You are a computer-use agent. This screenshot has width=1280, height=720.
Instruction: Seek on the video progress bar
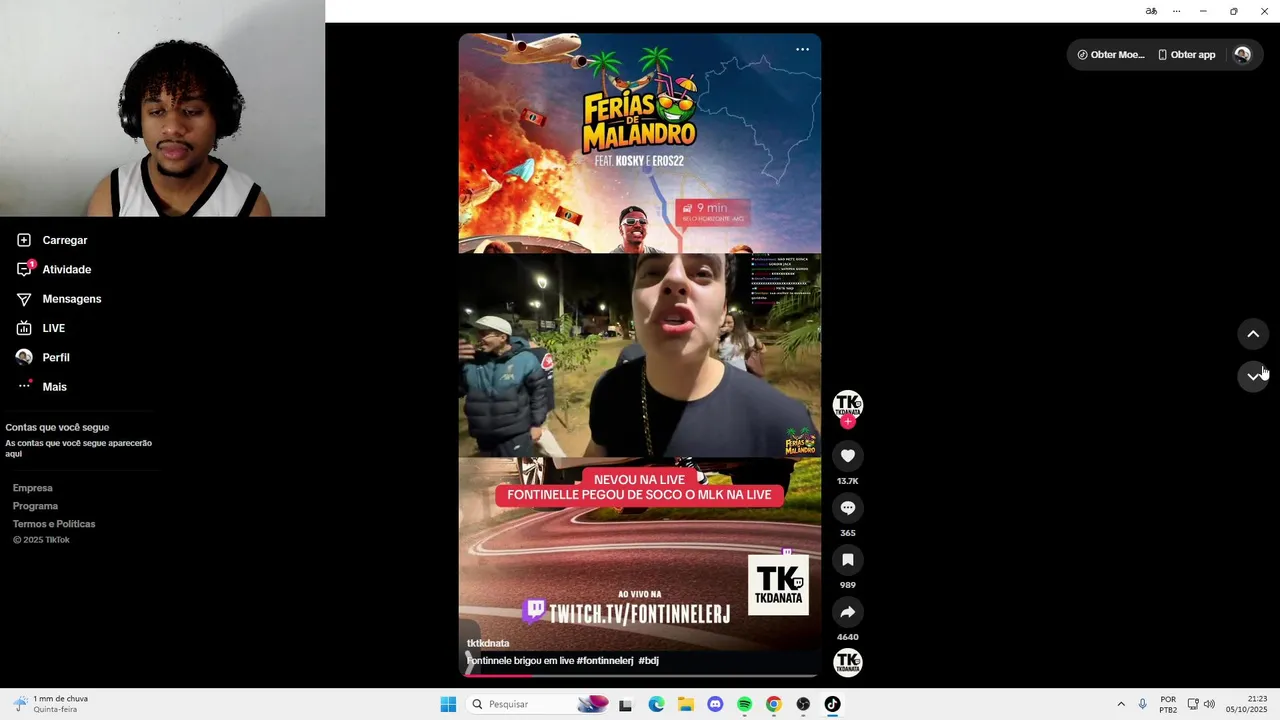pos(640,675)
